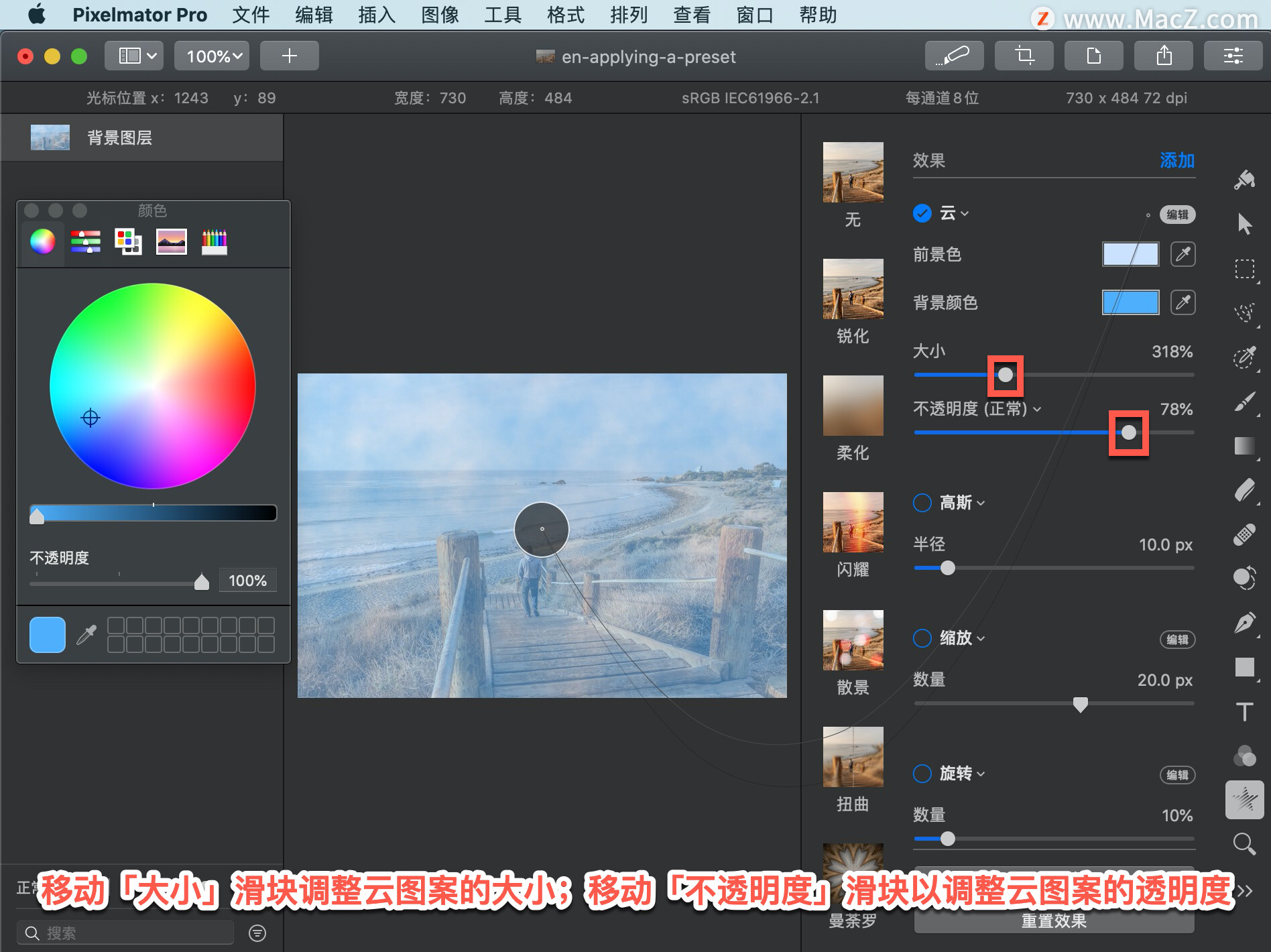Open the 100% zoom dropdown
Viewport: 1271px width, 952px height.
(212, 56)
